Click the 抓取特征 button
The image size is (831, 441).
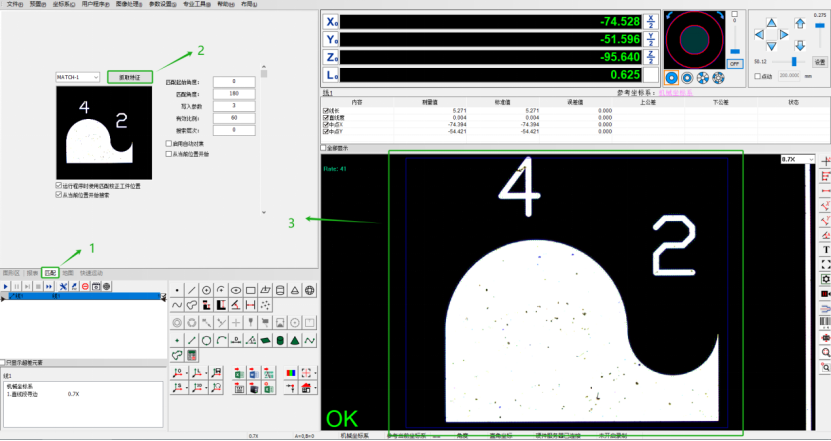pyautogui.click(x=129, y=76)
